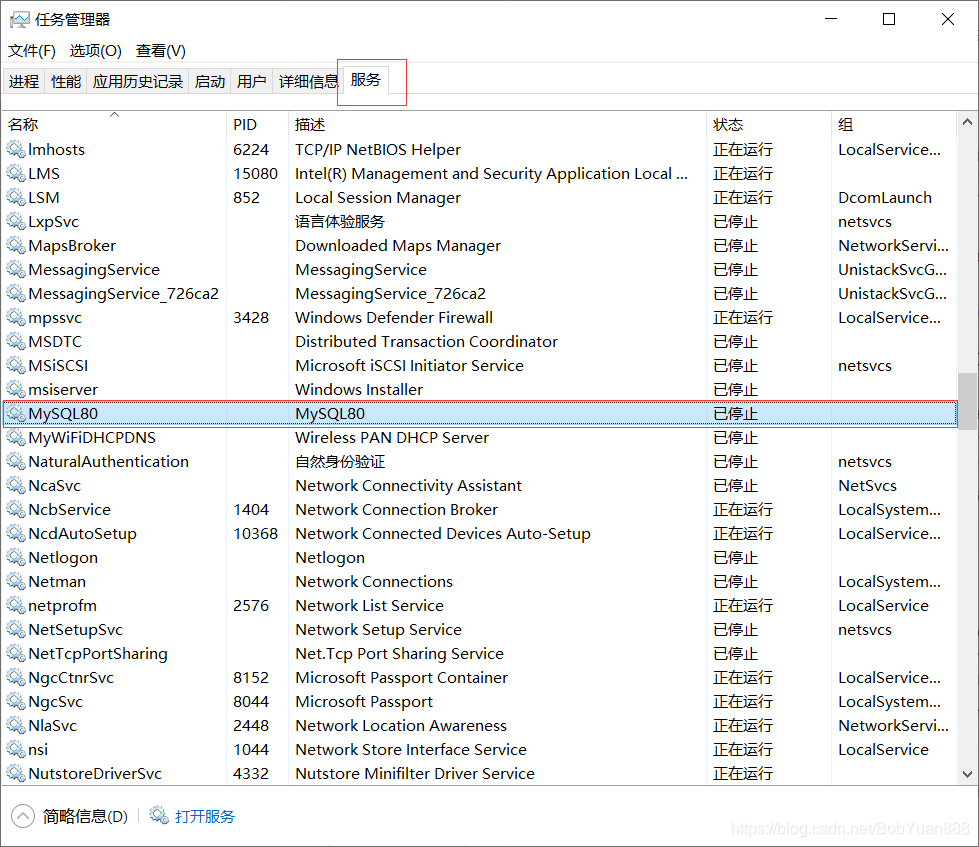Select the MessagingService service name
This screenshot has width=979, height=847.
94,270
